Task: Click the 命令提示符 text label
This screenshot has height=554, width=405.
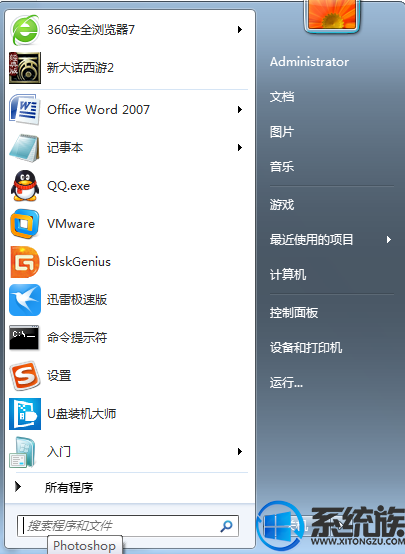Action: coord(77,338)
